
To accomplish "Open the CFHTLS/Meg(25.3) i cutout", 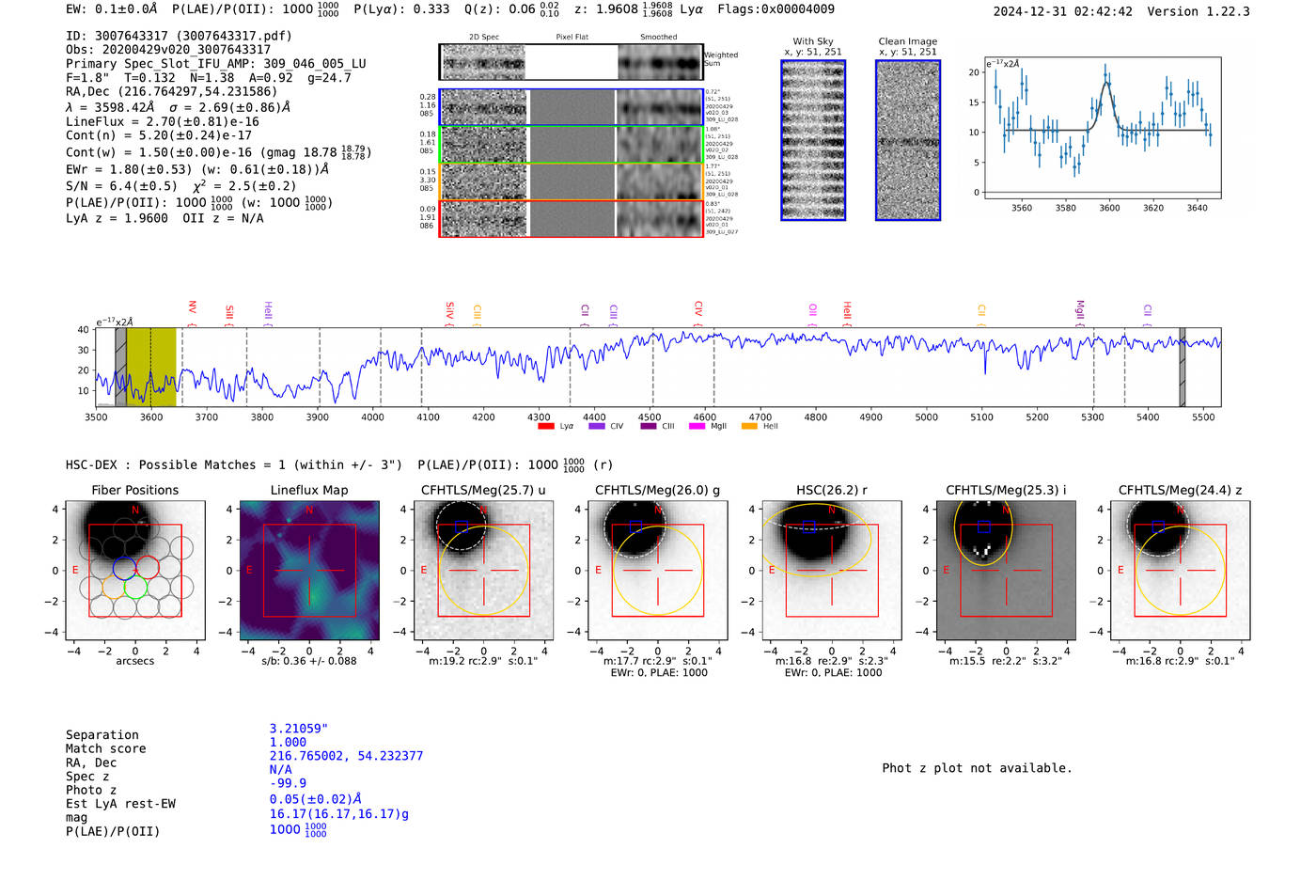I will tap(1006, 570).
